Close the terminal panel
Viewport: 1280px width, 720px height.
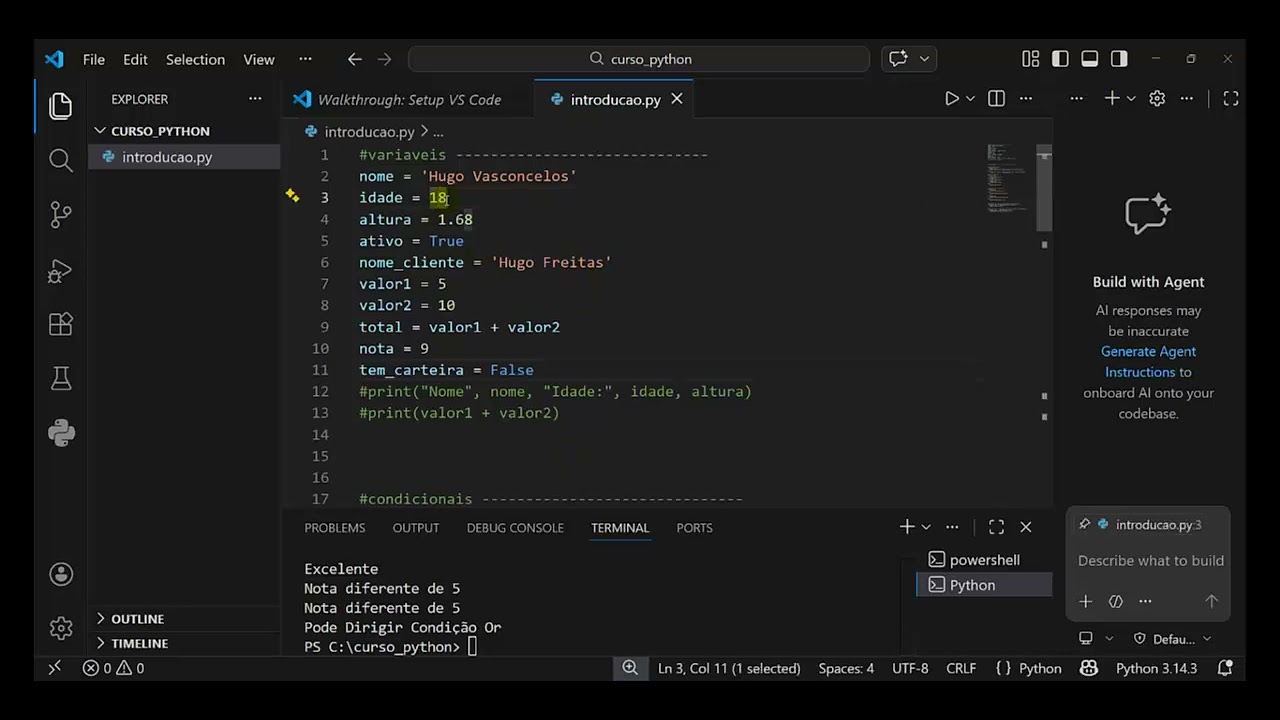(x=1025, y=527)
